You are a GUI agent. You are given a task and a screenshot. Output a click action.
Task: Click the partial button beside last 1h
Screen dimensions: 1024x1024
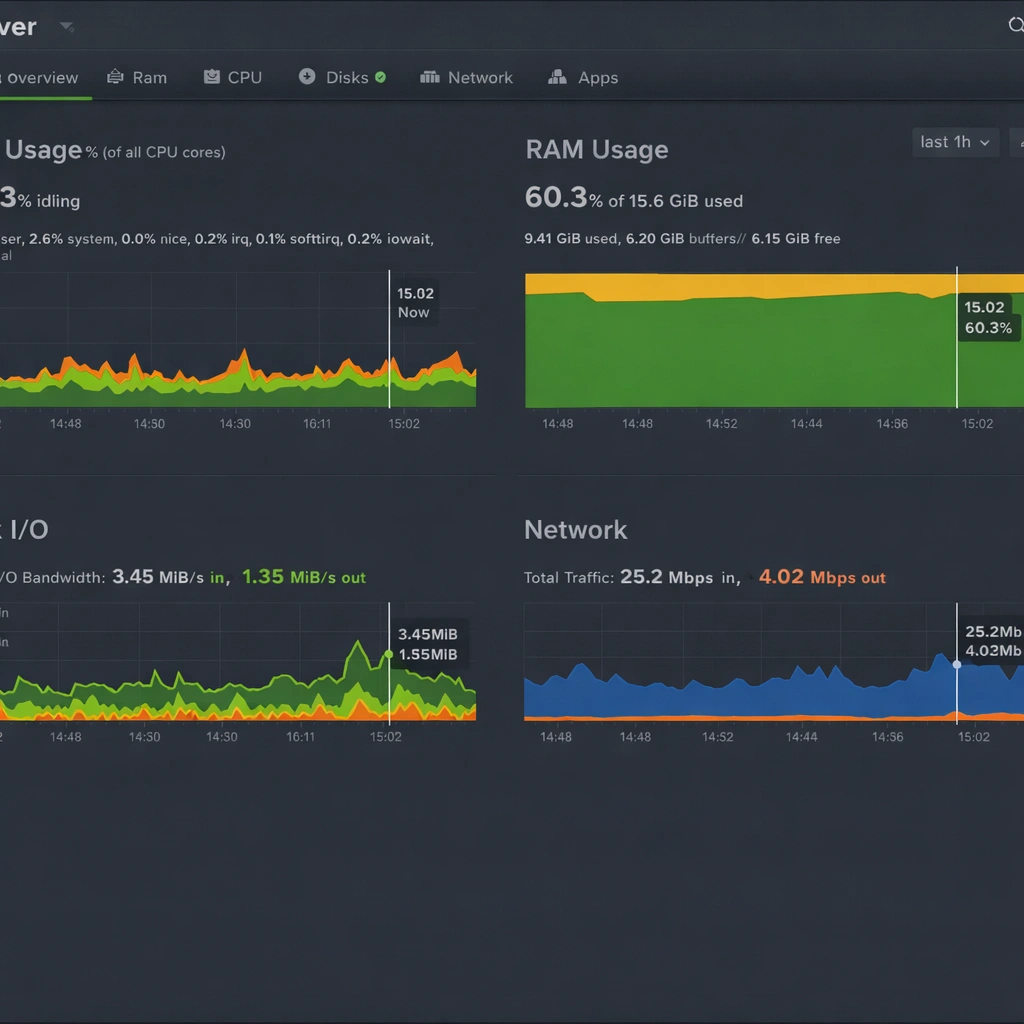pyautogui.click(x=1017, y=143)
